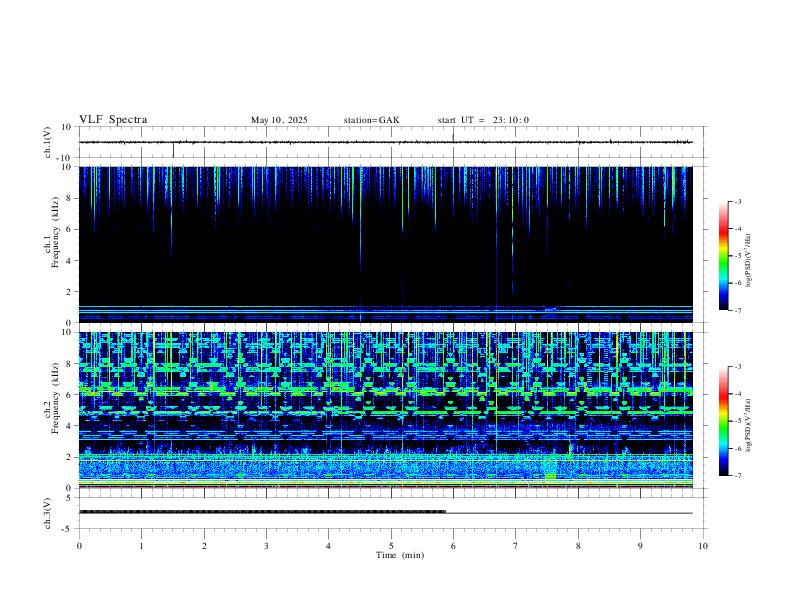This screenshot has width=792, height=612.
Task: Click the ch.3 waveform trace
Action: pos(385,513)
